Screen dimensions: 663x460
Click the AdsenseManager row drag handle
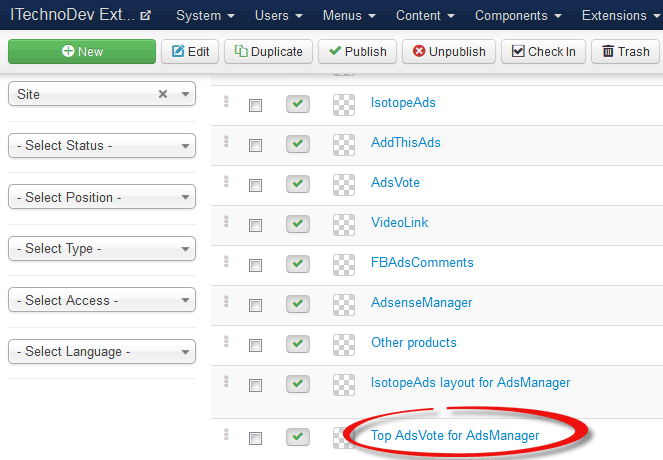(x=226, y=301)
